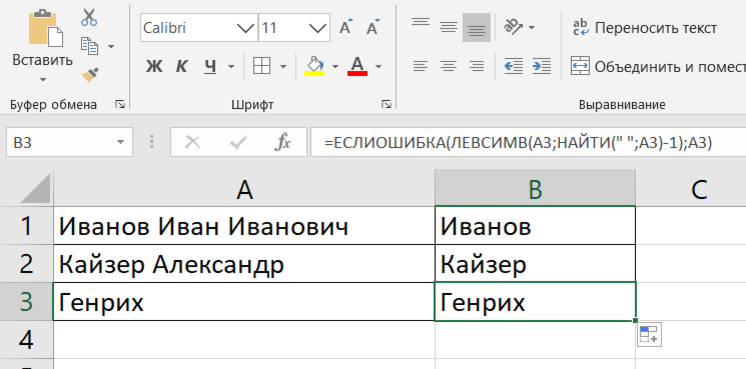The image size is (746, 369).
Task: Select cell Кайзер Александр
Action: click(x=244, y=263)
